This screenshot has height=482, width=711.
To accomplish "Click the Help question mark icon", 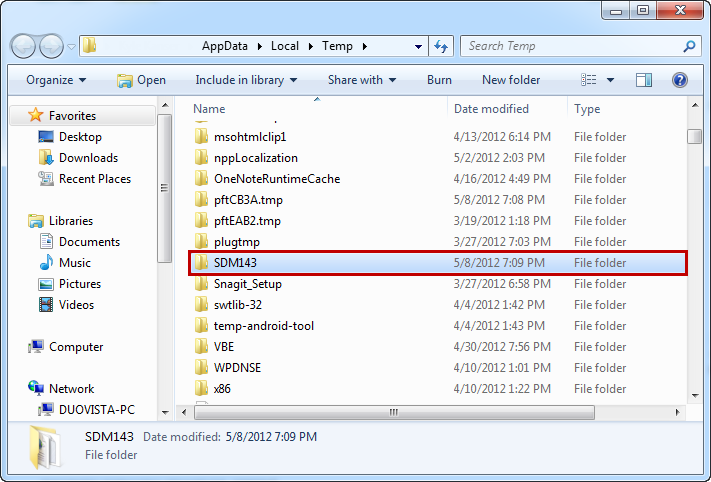I will click(680, 80).
